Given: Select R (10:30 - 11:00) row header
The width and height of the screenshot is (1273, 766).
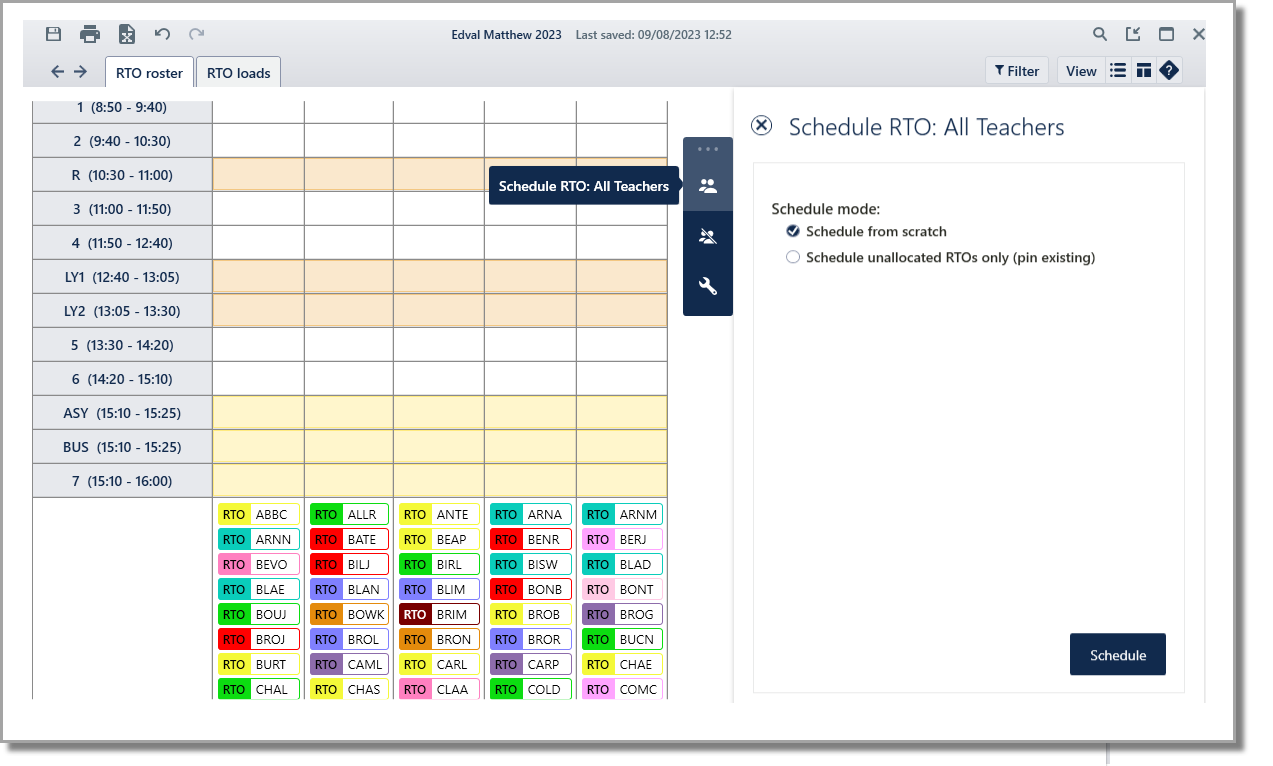Looking at the screenshot, I should [x=122, y=175].
